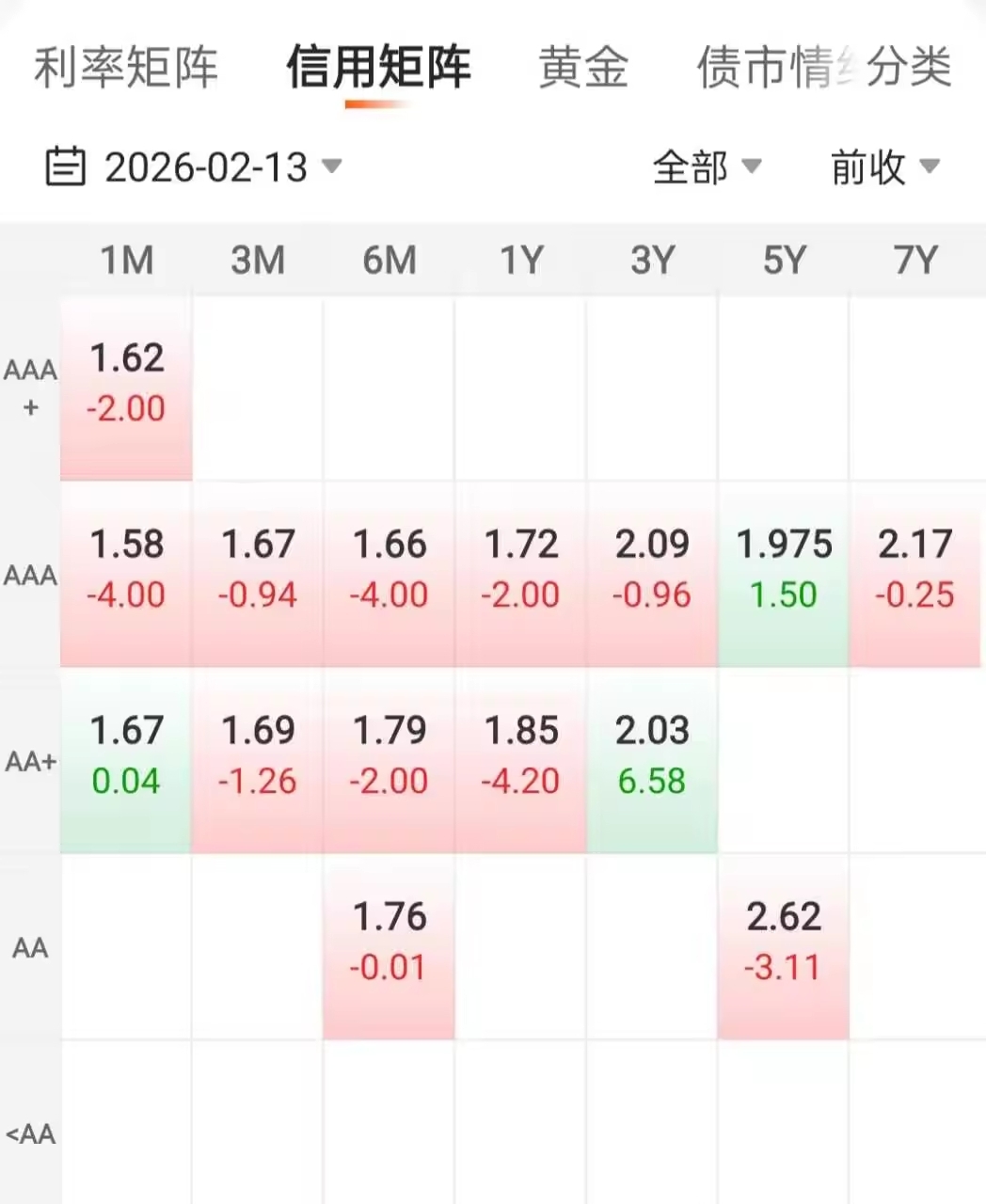This screenshot has height=1204, width=986.
Task: Select the AAA row rating label
Action: [30, 574]
